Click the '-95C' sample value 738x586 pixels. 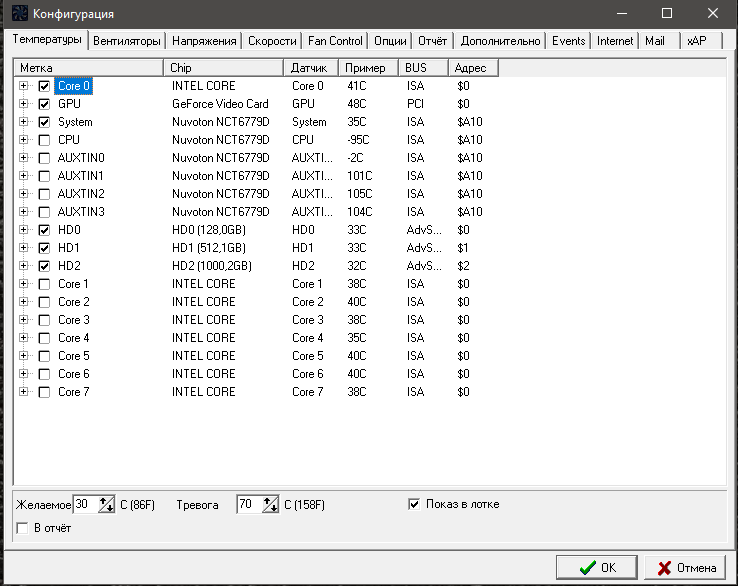[x=358, y=140]
